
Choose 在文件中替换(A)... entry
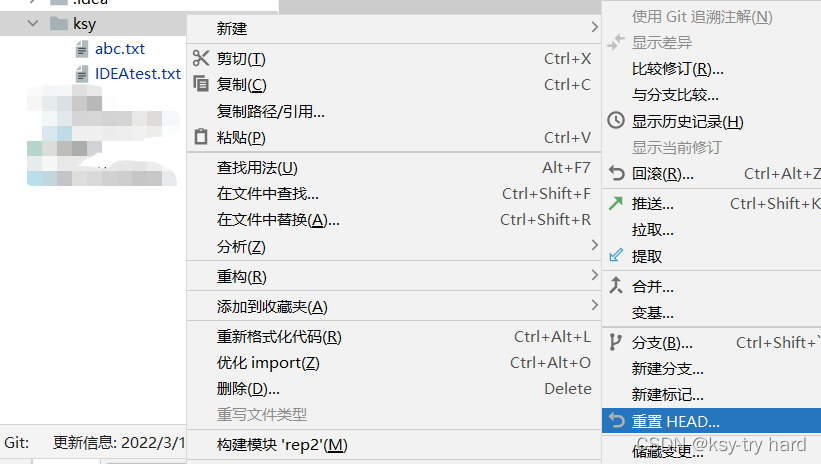(x=394, y=220)
